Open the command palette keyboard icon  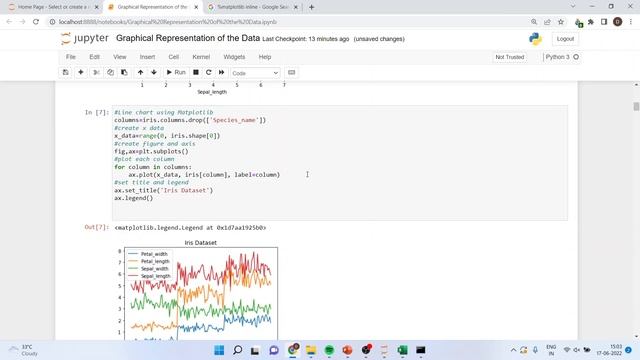coord(291,73)
